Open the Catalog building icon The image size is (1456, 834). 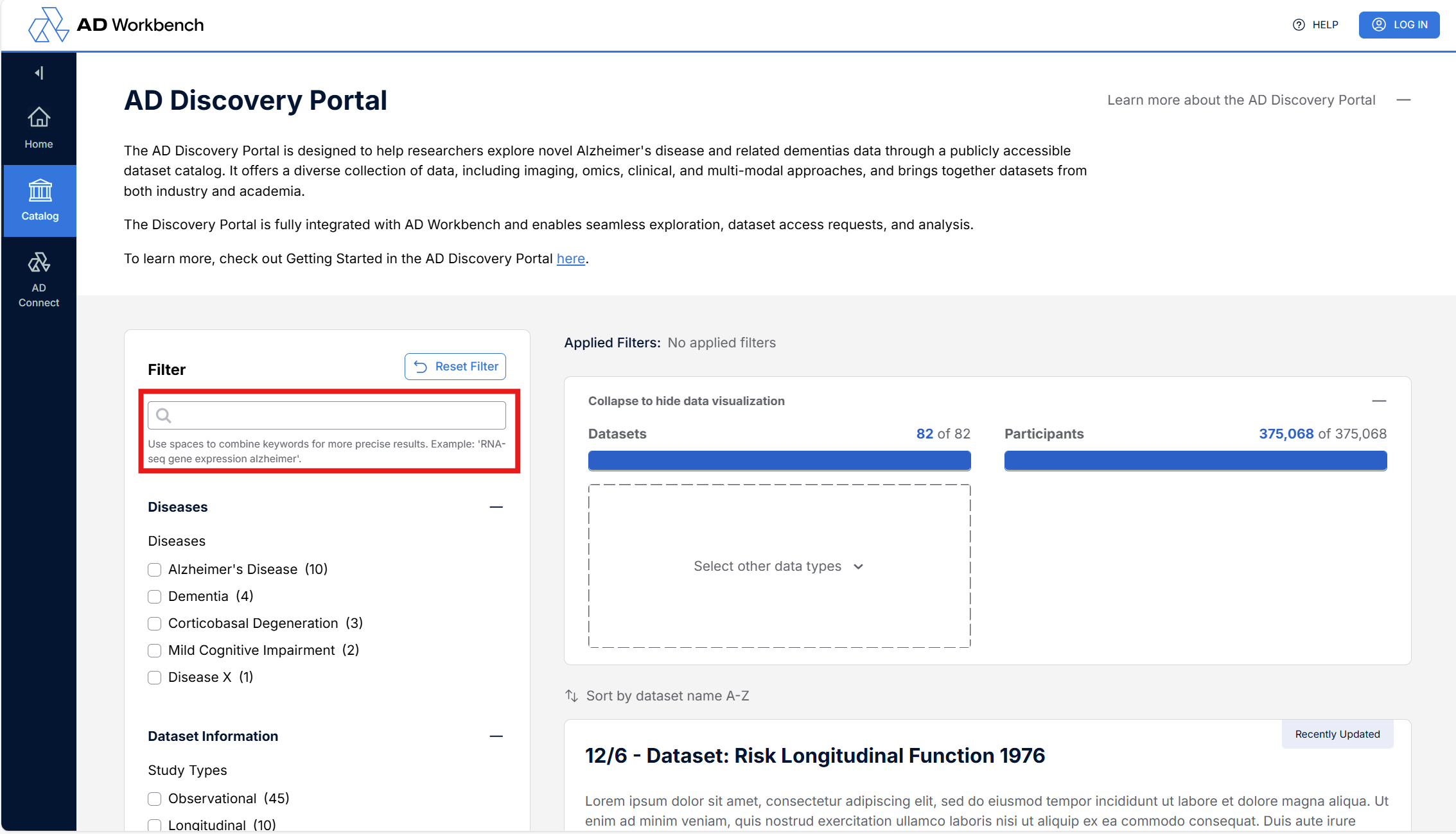[40, 191]
